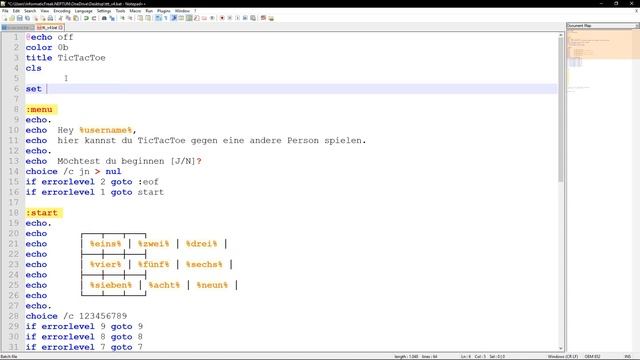Click the Replace toolbar icon
The image size is (640, 360).
pyautogui.click(x=112, y=18)
